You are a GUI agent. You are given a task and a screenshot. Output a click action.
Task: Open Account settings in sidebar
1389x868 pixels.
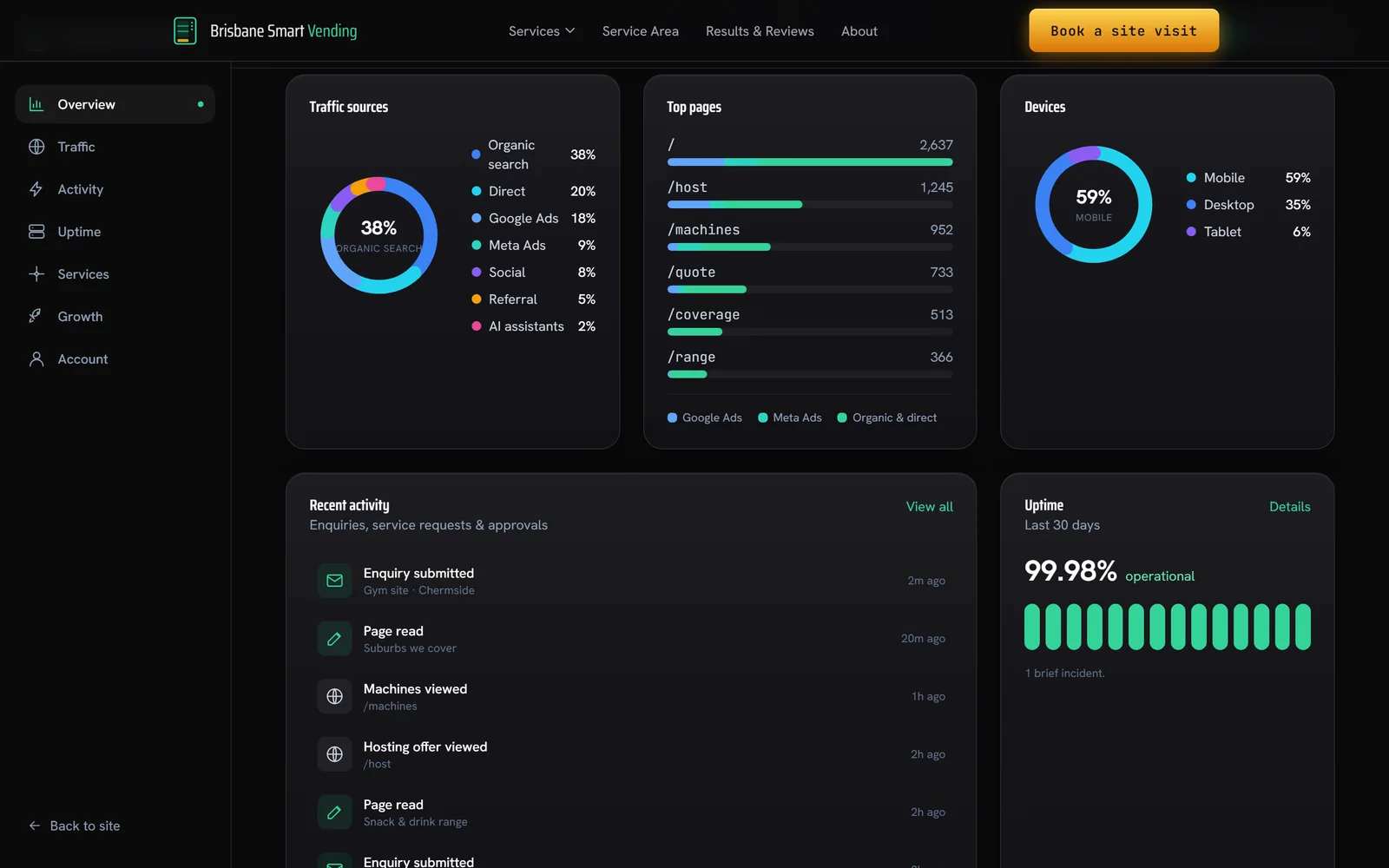tap(115, 359)
